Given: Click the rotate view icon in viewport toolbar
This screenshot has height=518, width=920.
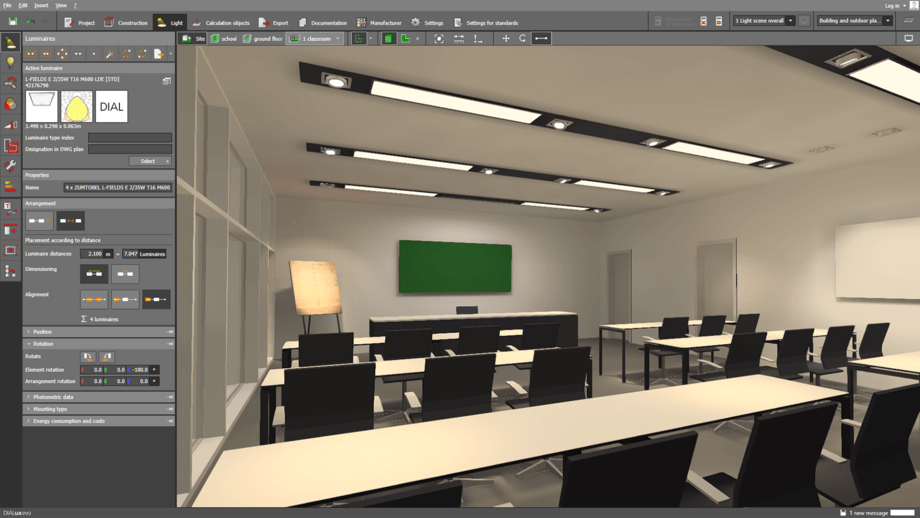Looking at the screenshot, I should pos(523,39).
